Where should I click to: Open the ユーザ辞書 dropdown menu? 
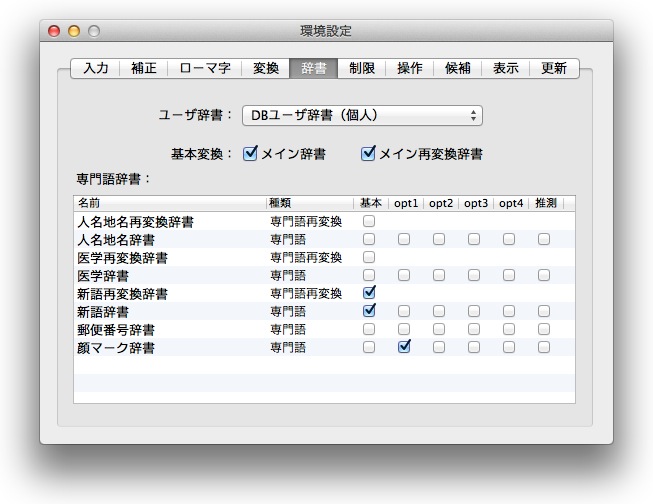coord(362,116)
